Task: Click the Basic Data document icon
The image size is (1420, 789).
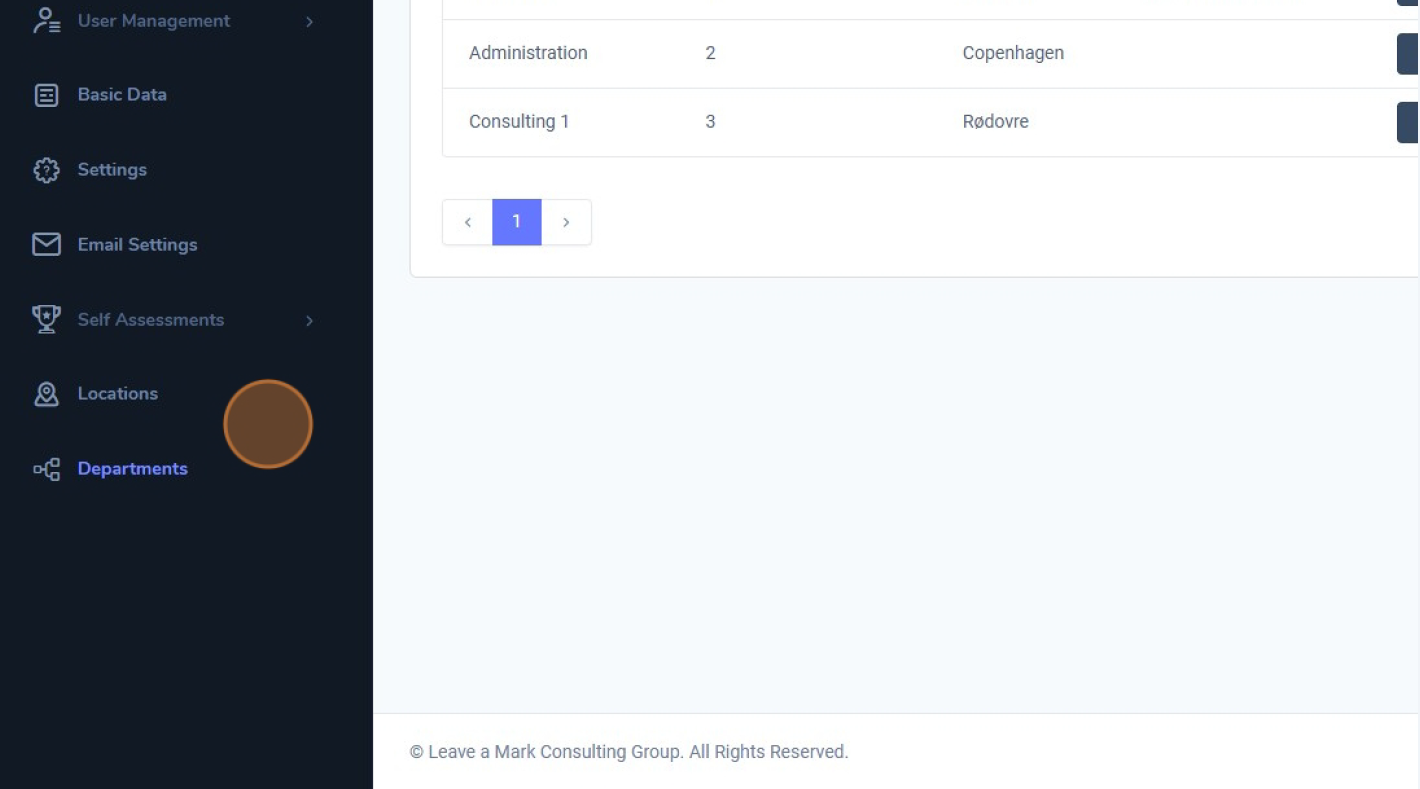Action: 46,95
